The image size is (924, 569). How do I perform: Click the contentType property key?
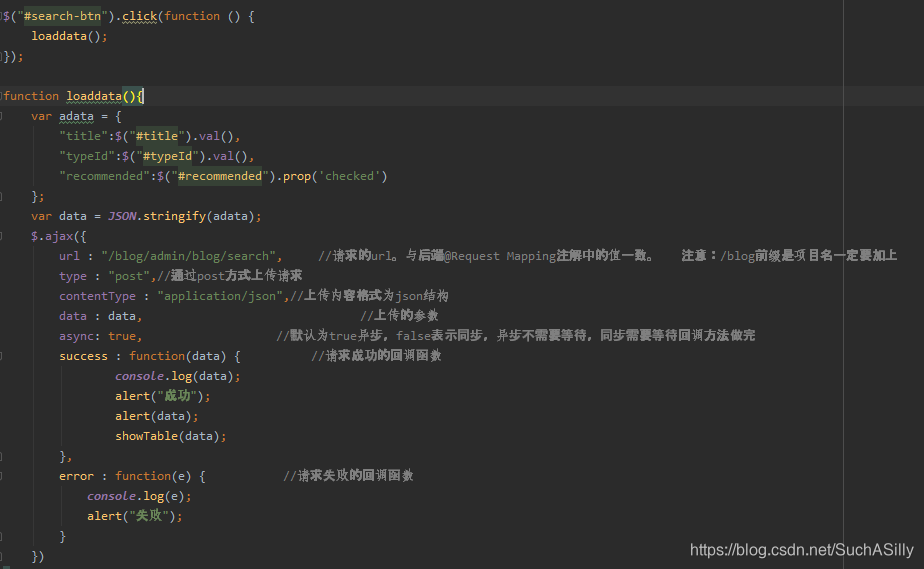pos(97,296)
